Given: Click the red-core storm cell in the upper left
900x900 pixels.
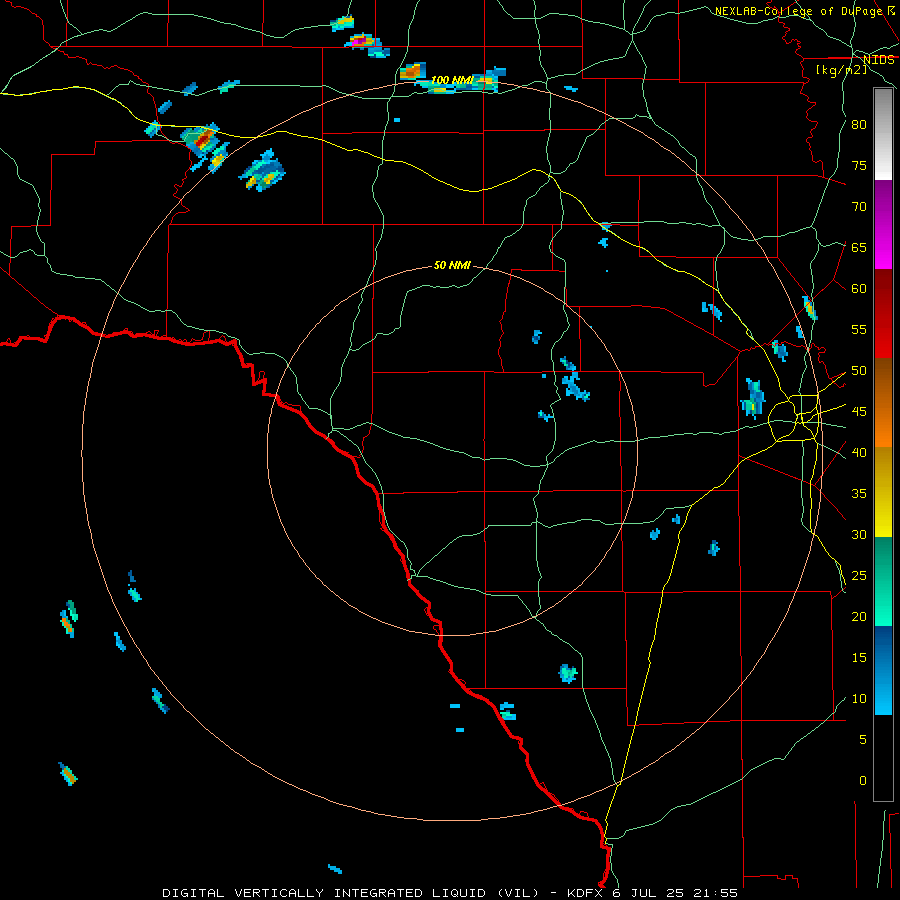Looking at the screenshot, I should click(203, 139).
